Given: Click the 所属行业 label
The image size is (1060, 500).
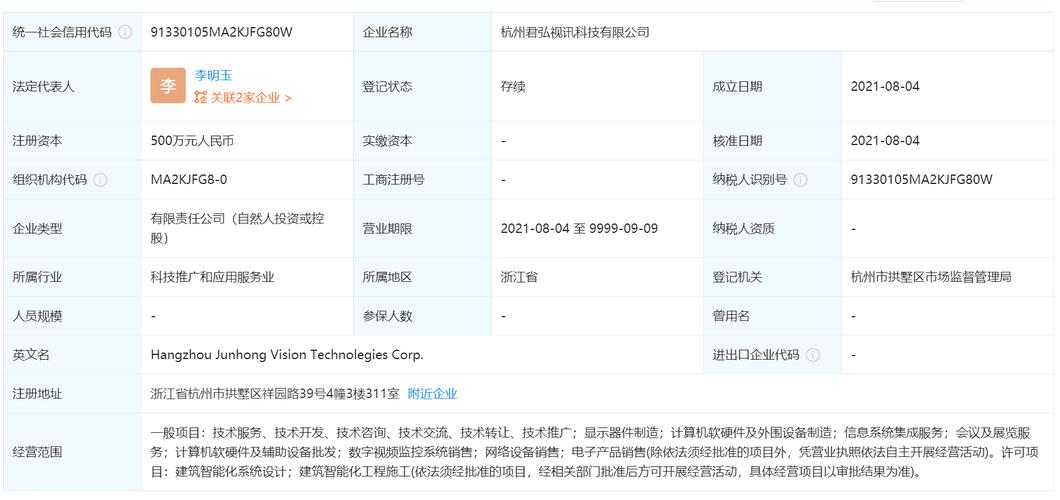Looking at the screenshot, I should point(37,277).
